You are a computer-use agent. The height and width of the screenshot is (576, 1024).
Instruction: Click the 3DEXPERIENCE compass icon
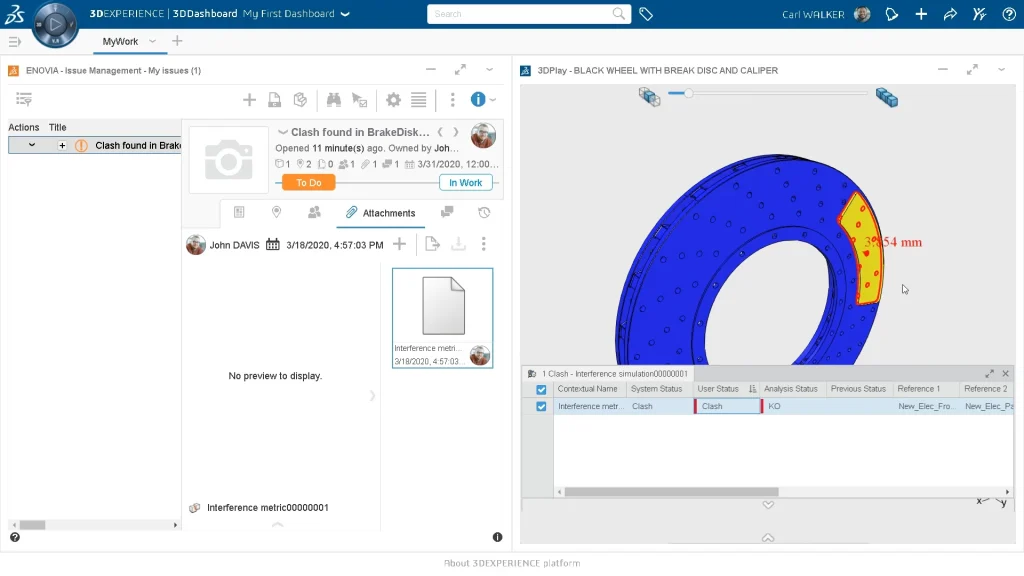pyautogui.click(x=55, y=24)
